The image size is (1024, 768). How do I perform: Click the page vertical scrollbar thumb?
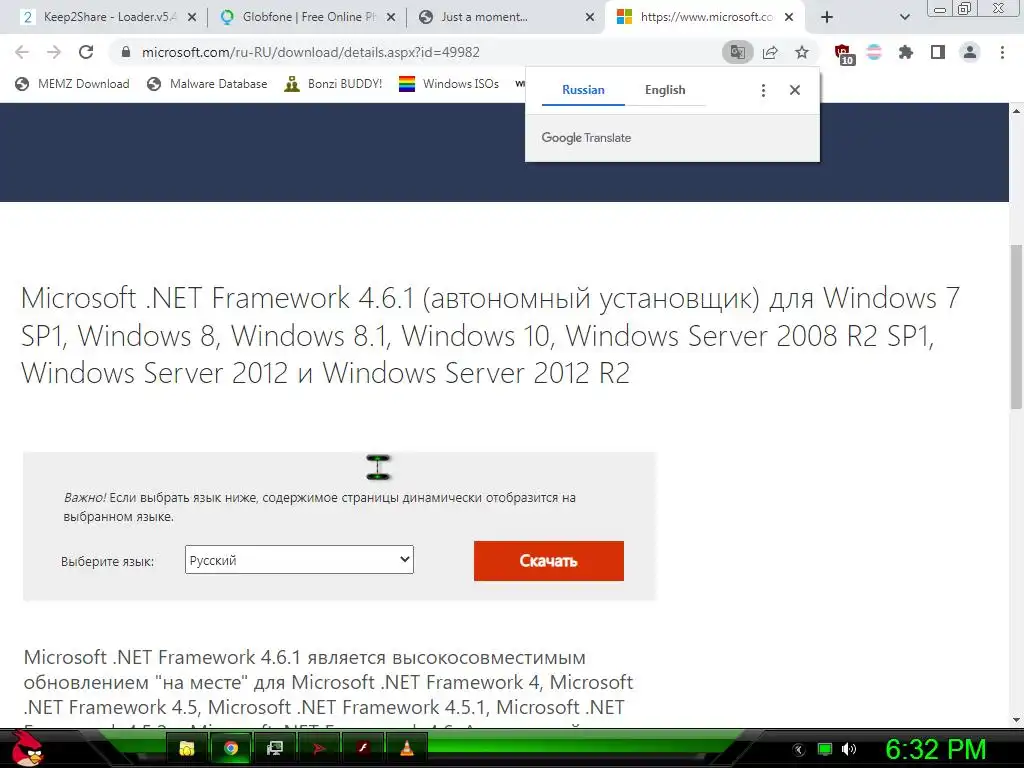pyautogui.click(x=1016, y=327)
